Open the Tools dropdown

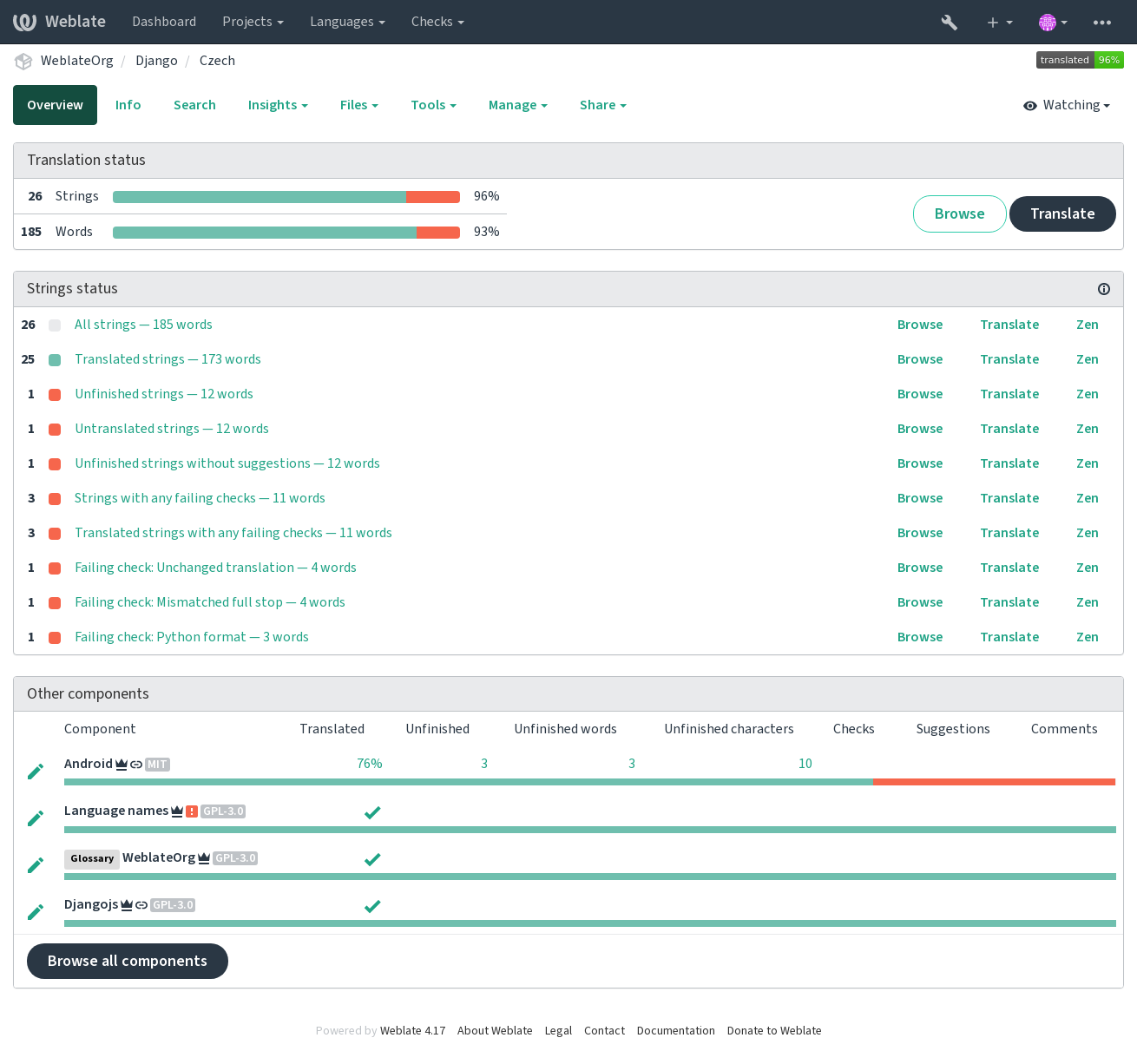(433, 105)
